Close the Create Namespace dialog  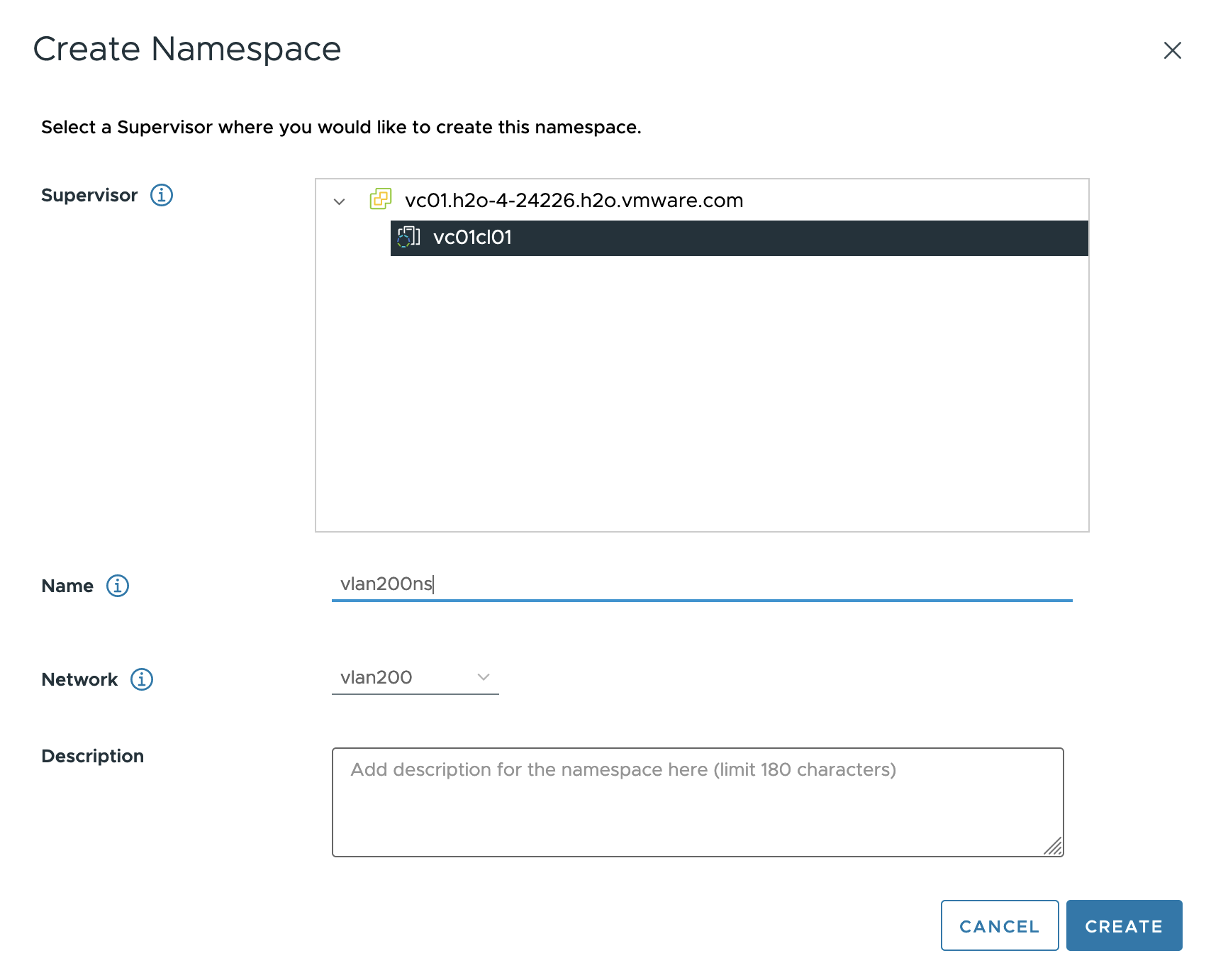[x=1173, y=50]
